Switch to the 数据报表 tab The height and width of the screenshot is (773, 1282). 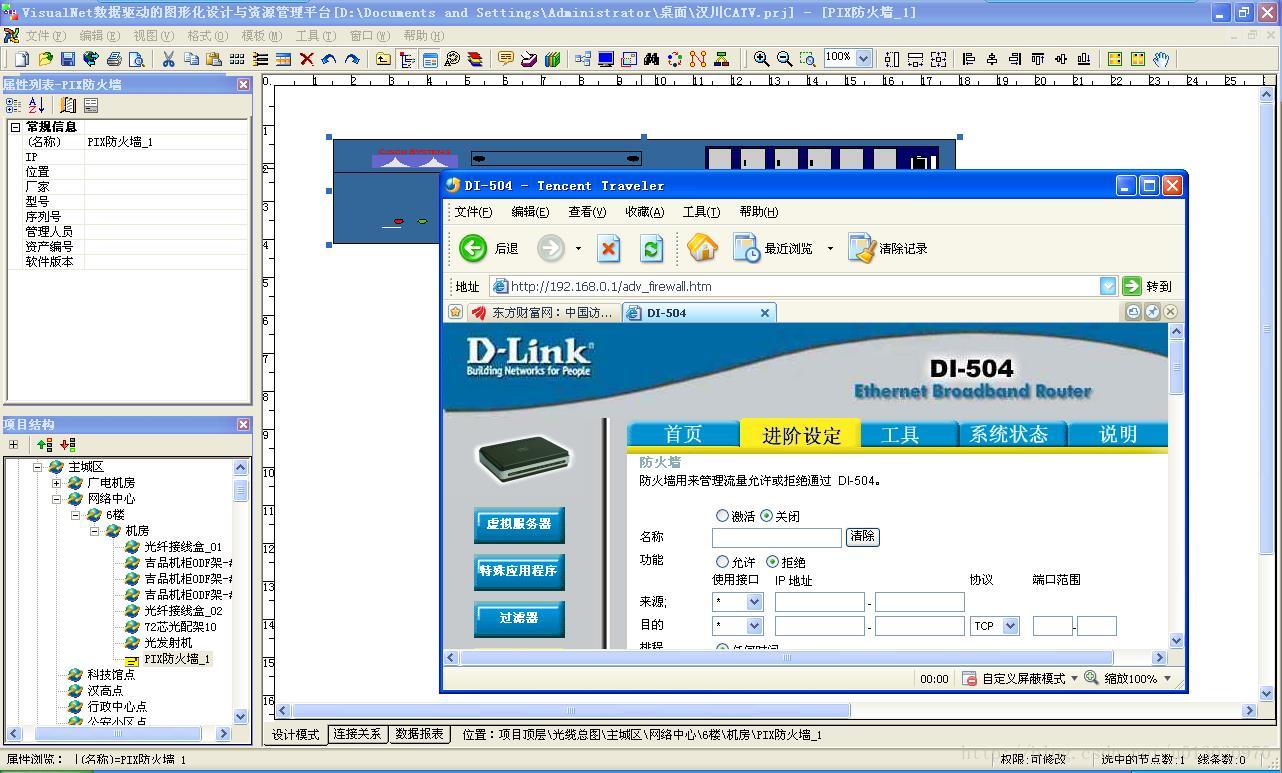(419, 734)
